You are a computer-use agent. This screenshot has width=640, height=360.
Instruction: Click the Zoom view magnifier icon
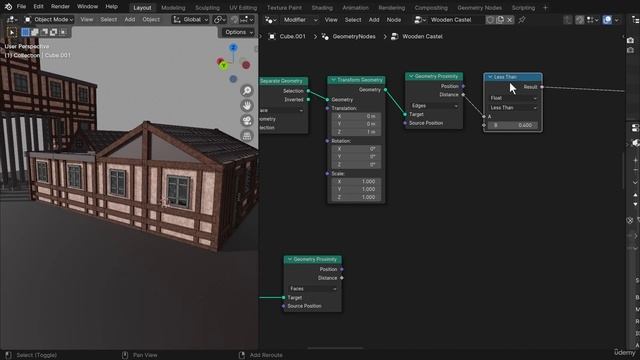coord(247,91)
